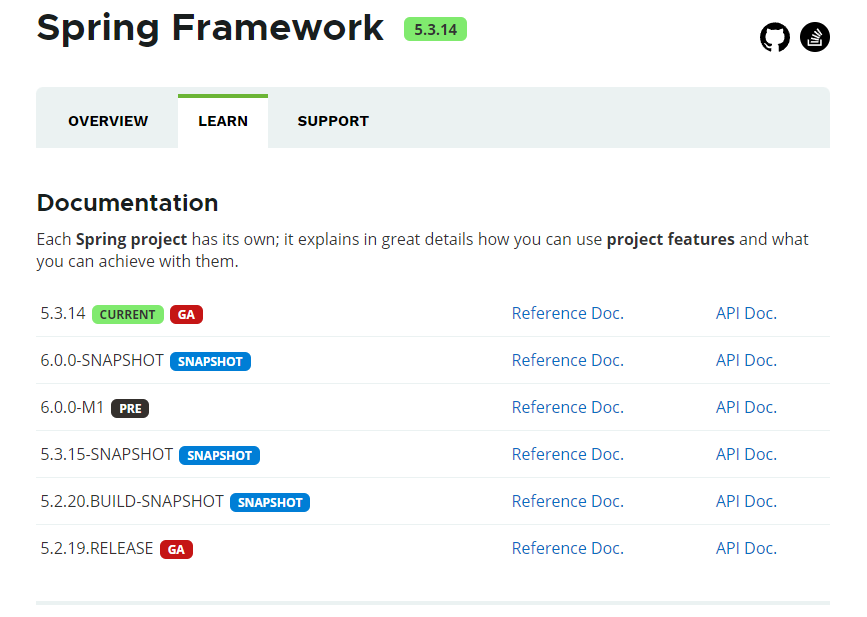
Task: Click the PRE badge next to 6.0.0-M1
Action: click(130, 408)
